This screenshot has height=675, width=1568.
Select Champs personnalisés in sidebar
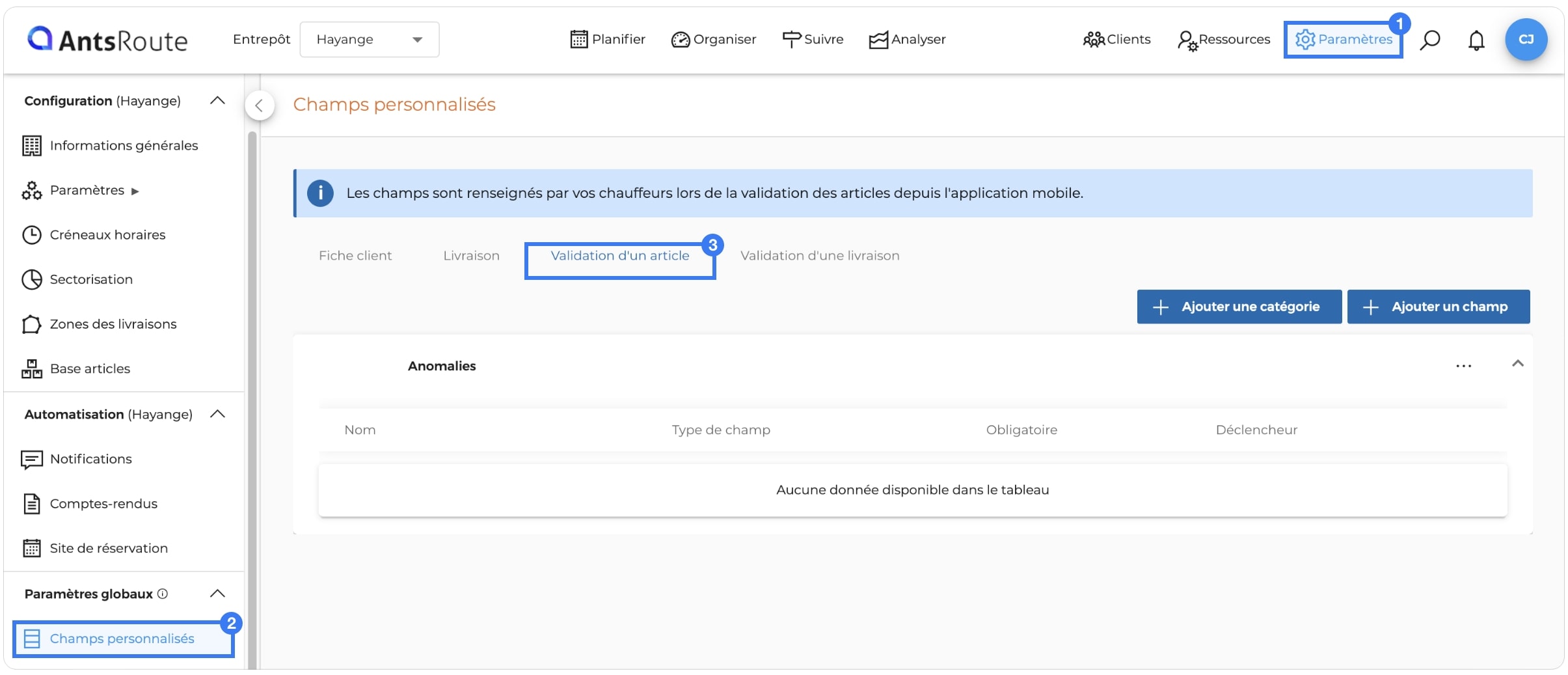[x=124, y=639]
